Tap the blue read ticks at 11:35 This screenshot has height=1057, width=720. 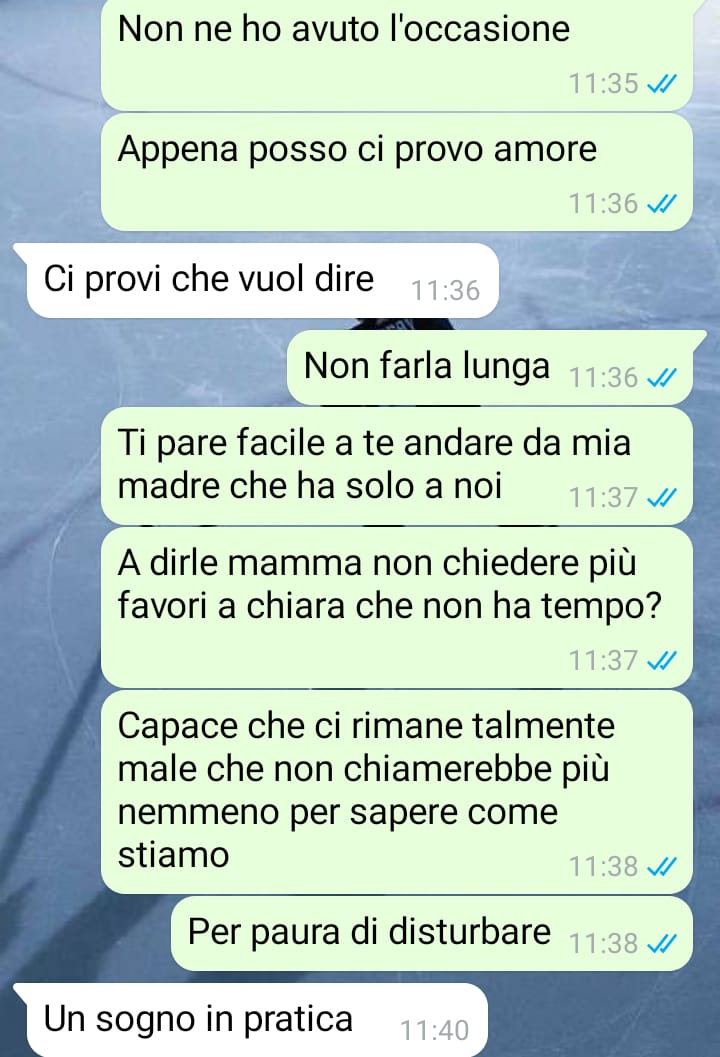tap(661, 84)
